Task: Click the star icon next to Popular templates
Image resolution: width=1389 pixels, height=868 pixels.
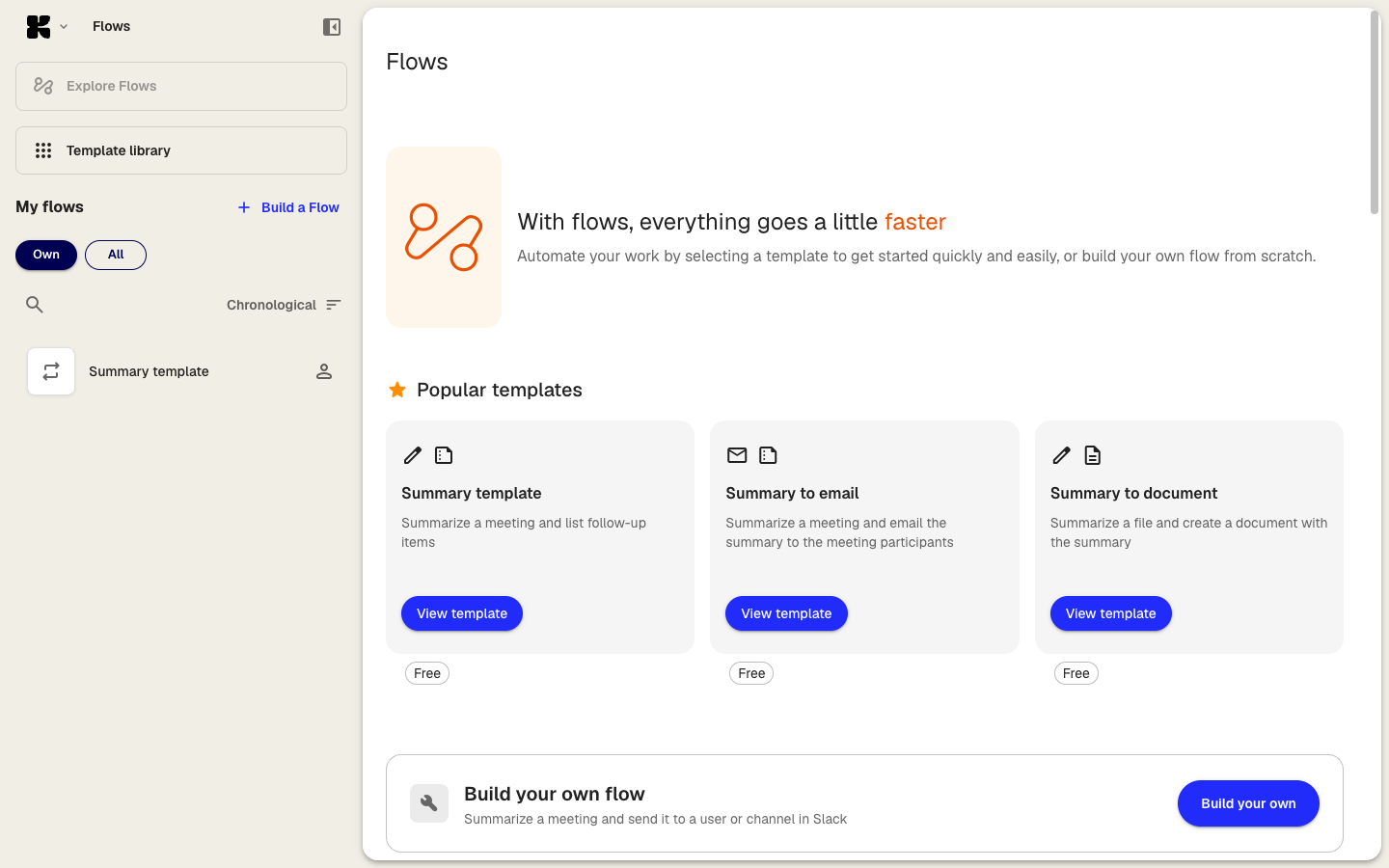Action: pyautogui.click(x=396, y=390)
